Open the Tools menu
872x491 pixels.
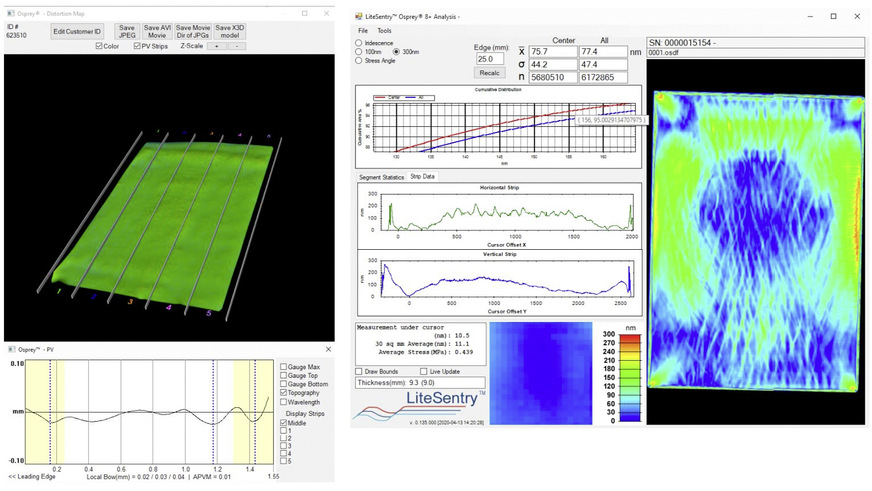pyautogui.click(x=384, y=31)
